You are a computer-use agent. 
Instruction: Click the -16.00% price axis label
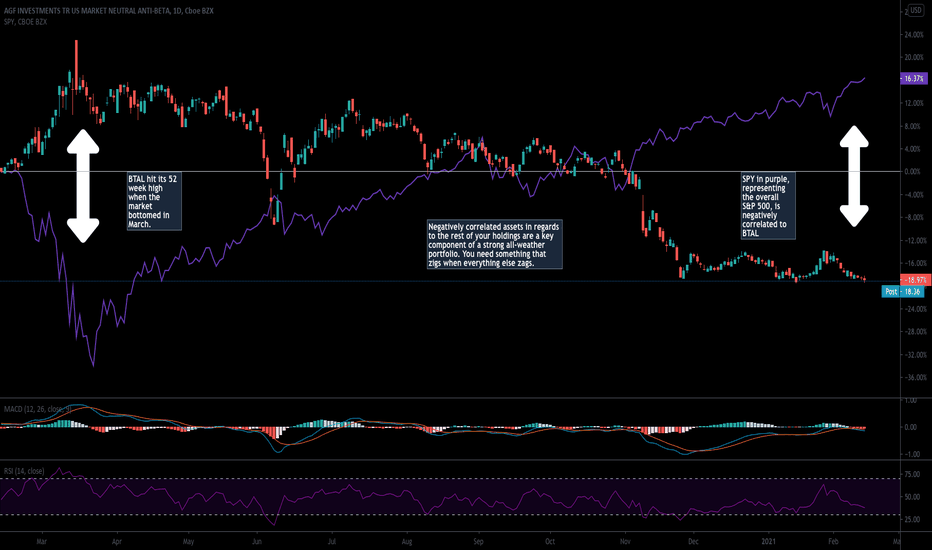click(914, 263)
